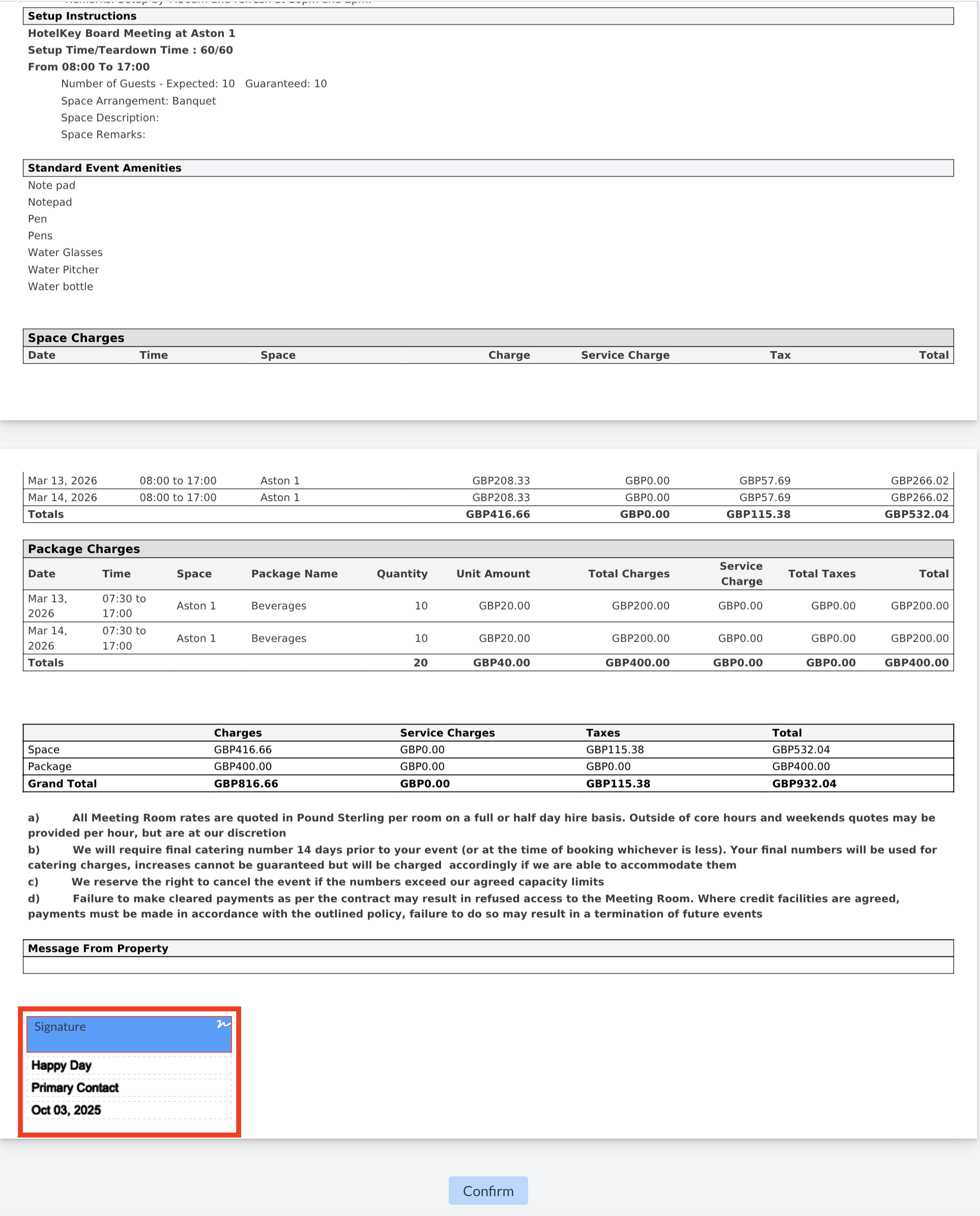Screen dimensions: 980x1216
Task: Click Beverages in the Mar 14 row
Action: coord(278,638)
